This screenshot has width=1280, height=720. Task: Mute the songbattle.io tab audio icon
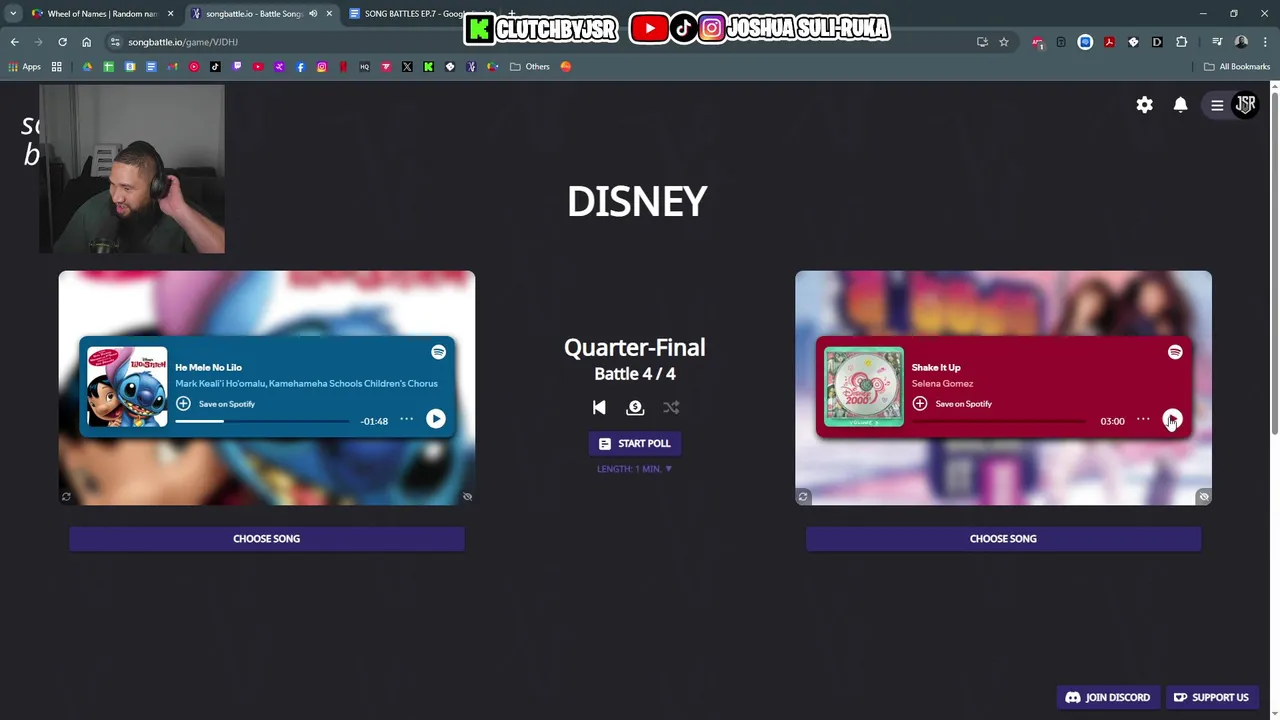click(313, 14)
